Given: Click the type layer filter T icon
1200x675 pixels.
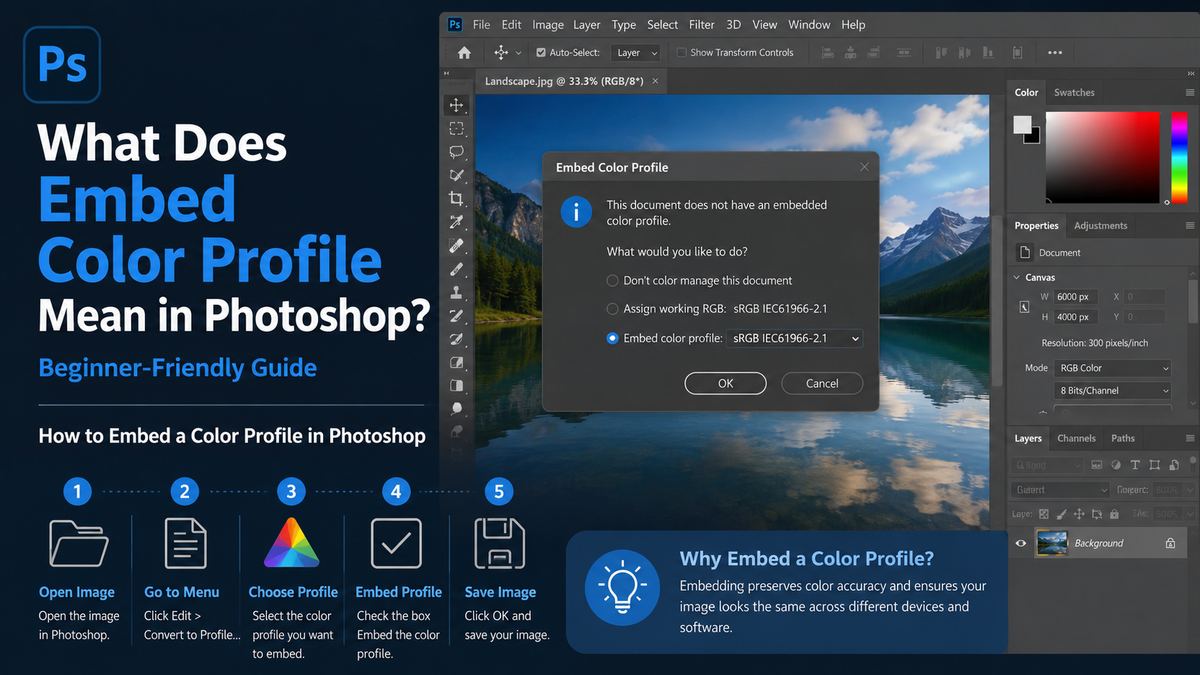Looking at the screenshot, I should [x=1135, y=465].
